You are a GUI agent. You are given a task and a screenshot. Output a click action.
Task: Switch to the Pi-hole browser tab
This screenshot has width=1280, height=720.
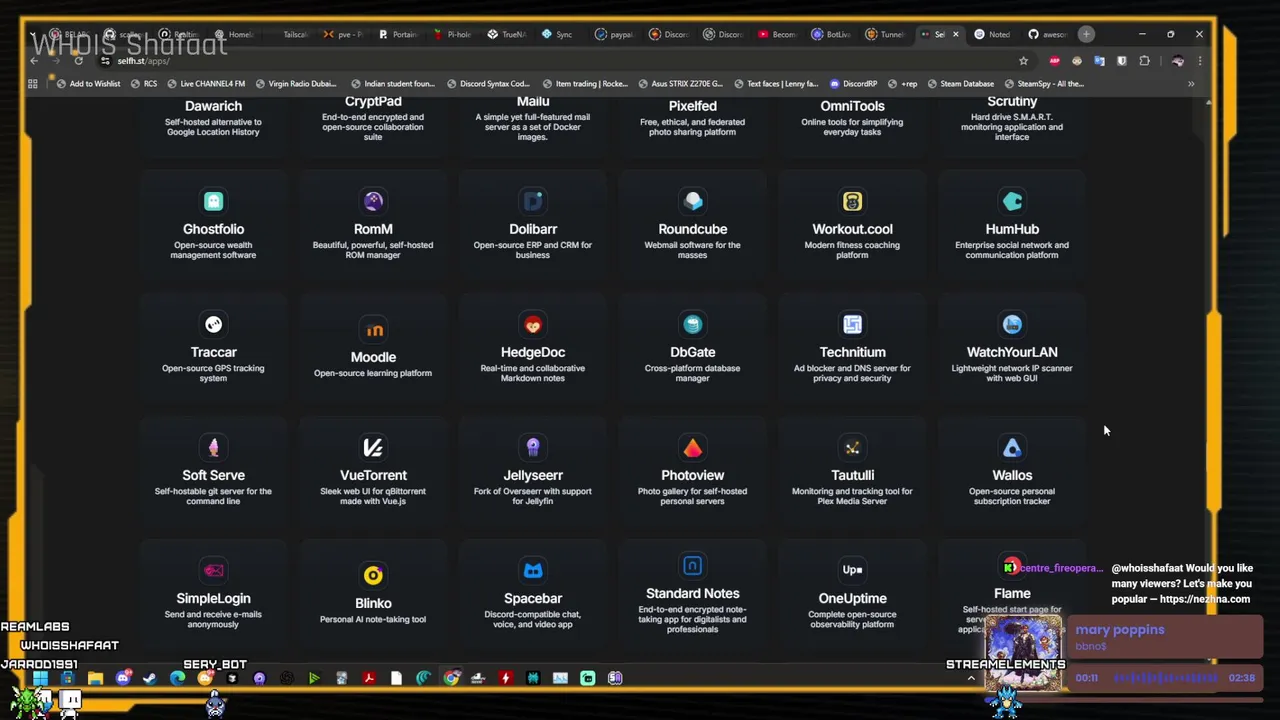(x=452, y=34)
